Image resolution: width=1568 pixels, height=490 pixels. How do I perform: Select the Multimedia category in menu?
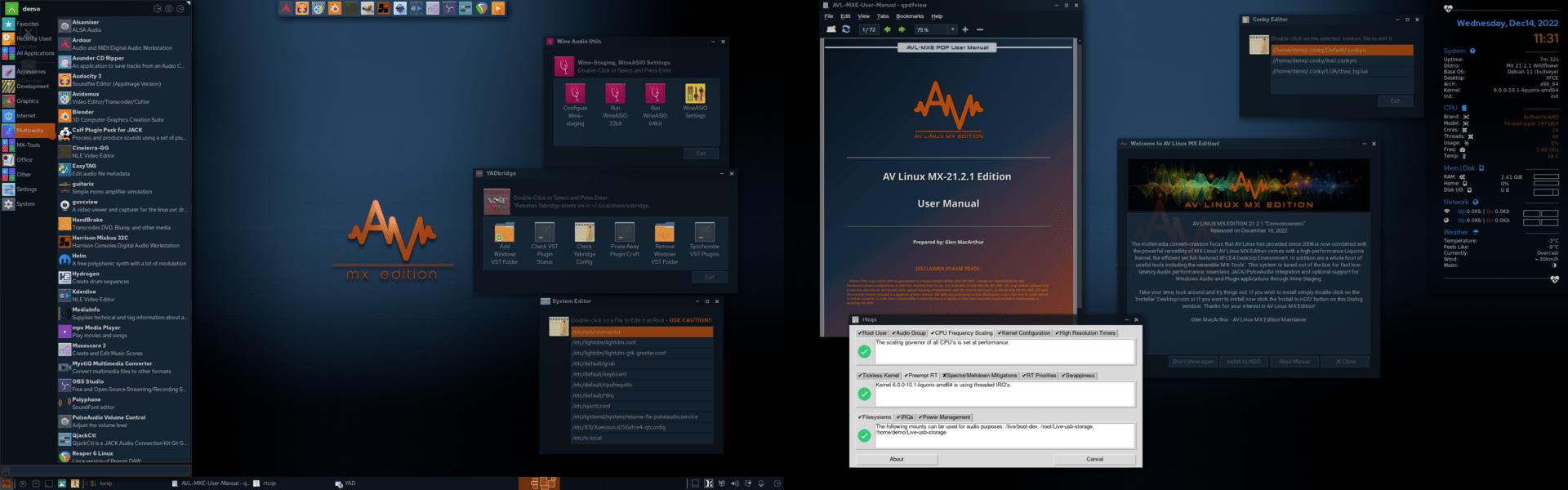(29, 131)
